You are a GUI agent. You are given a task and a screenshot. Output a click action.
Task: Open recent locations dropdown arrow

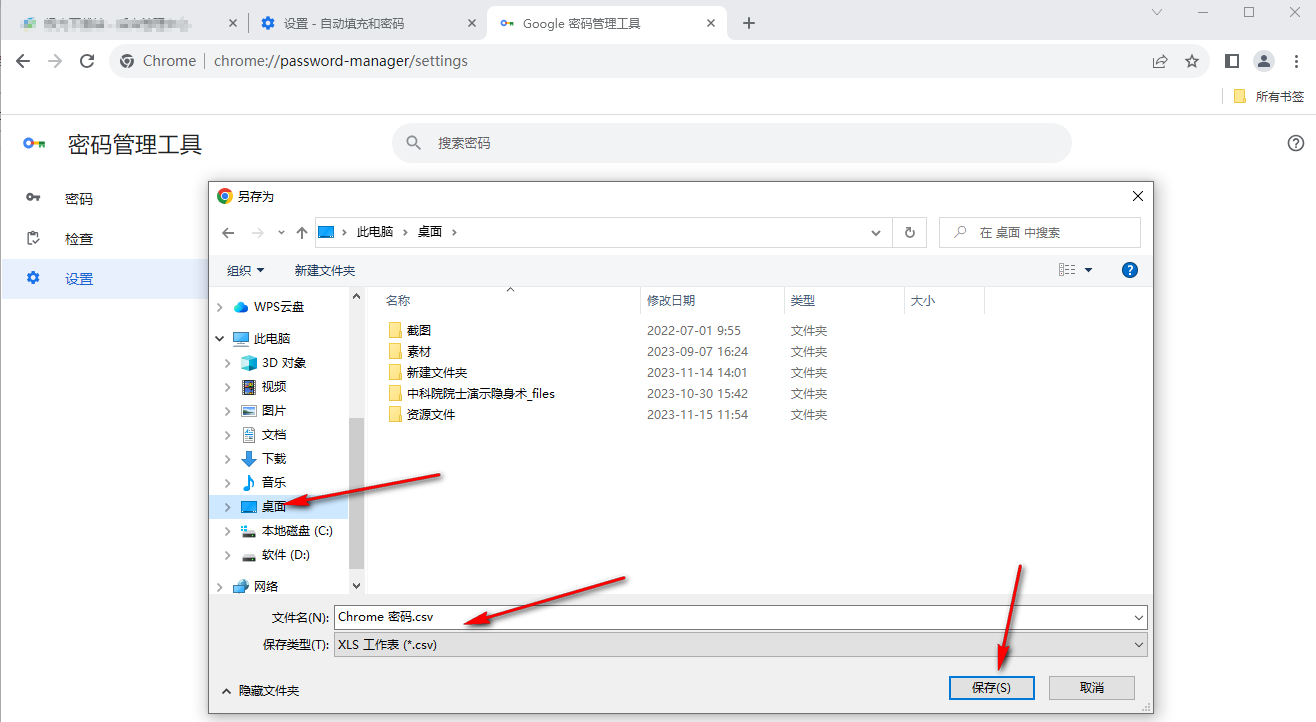[x=281, y=232]
